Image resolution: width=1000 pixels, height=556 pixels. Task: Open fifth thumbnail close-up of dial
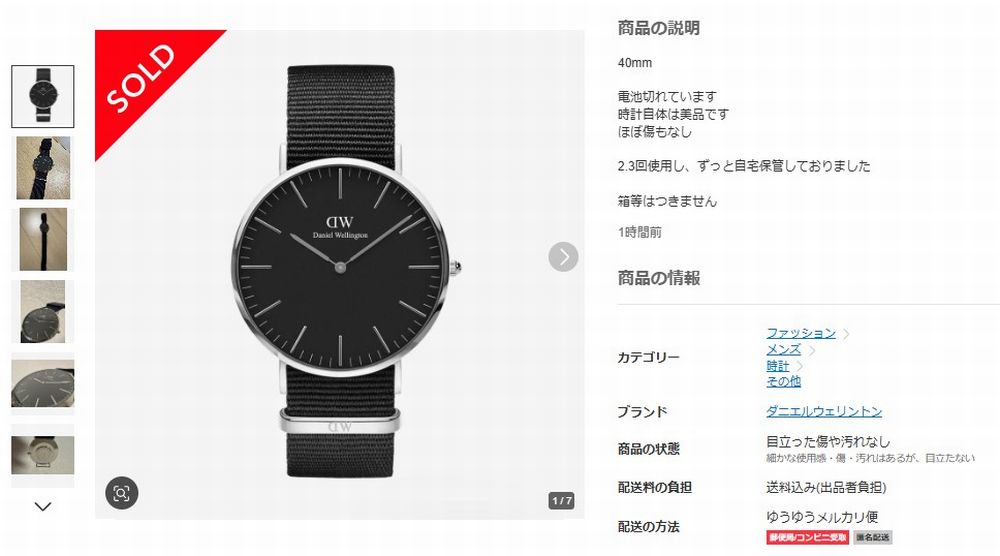[x=43, y=383]
